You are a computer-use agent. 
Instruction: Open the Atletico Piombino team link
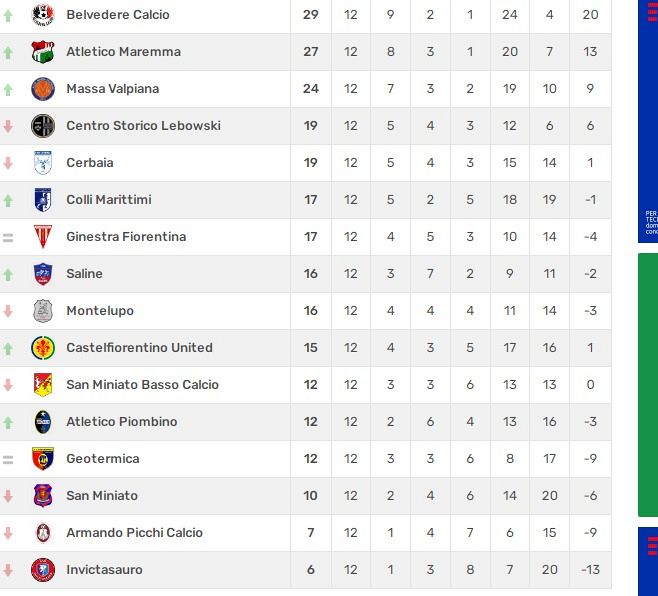(121, 422)
